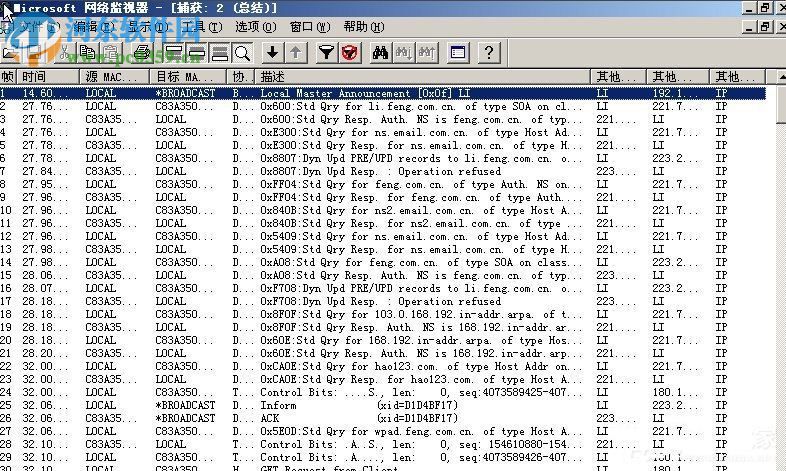
Task: Open the 帮助(H) menu
Action: [x=355, y=27]
